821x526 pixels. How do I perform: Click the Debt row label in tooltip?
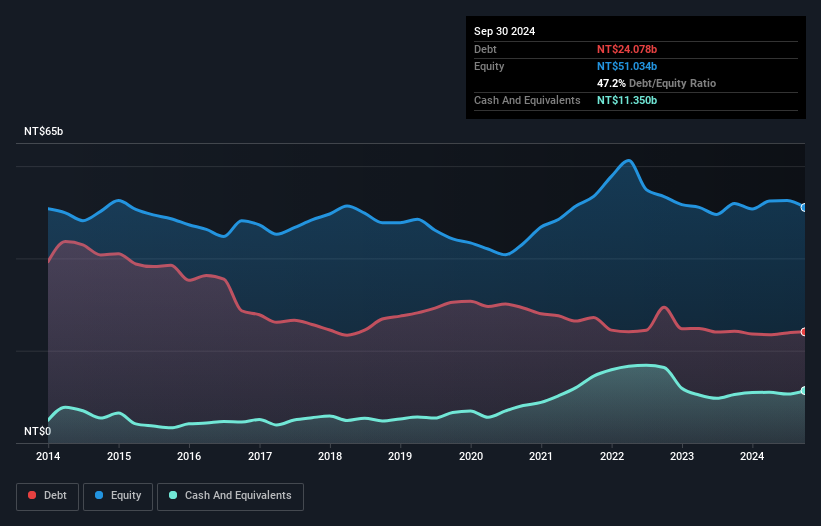485,49
